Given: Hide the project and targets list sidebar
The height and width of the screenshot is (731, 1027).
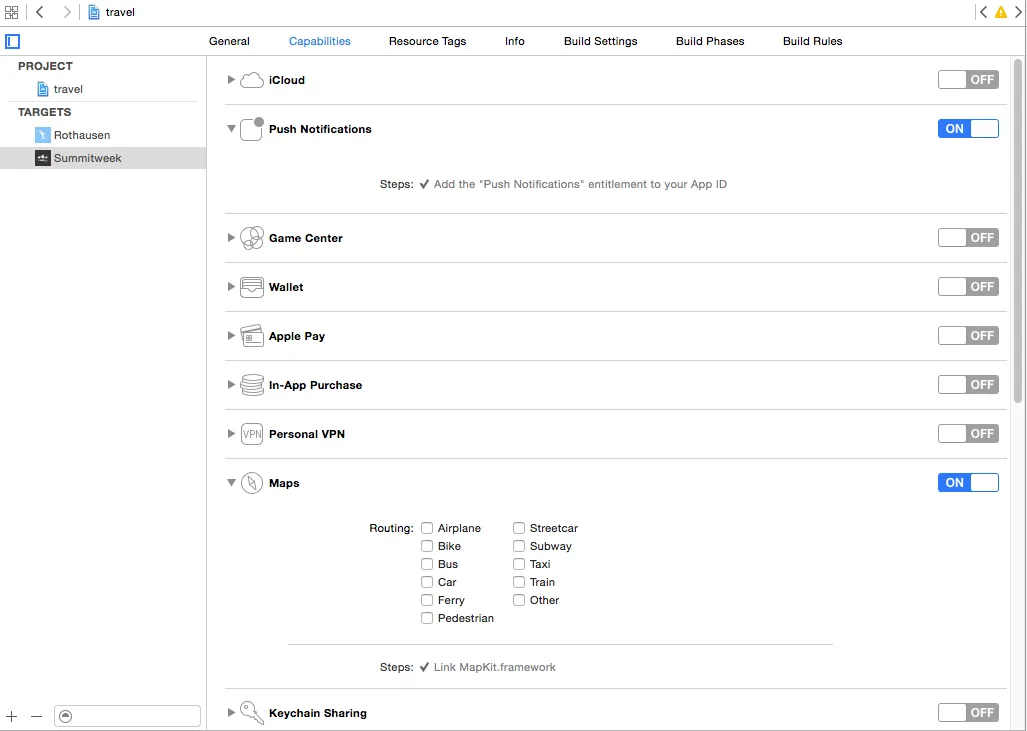Looking at the screenshot, I should [x=12, y=41].
